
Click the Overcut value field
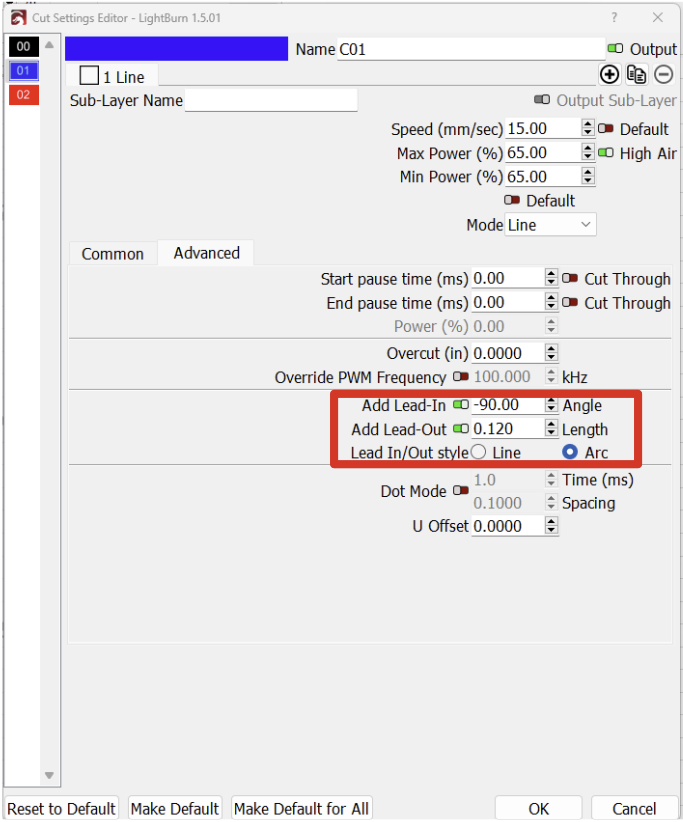click(x=507, y=353)
